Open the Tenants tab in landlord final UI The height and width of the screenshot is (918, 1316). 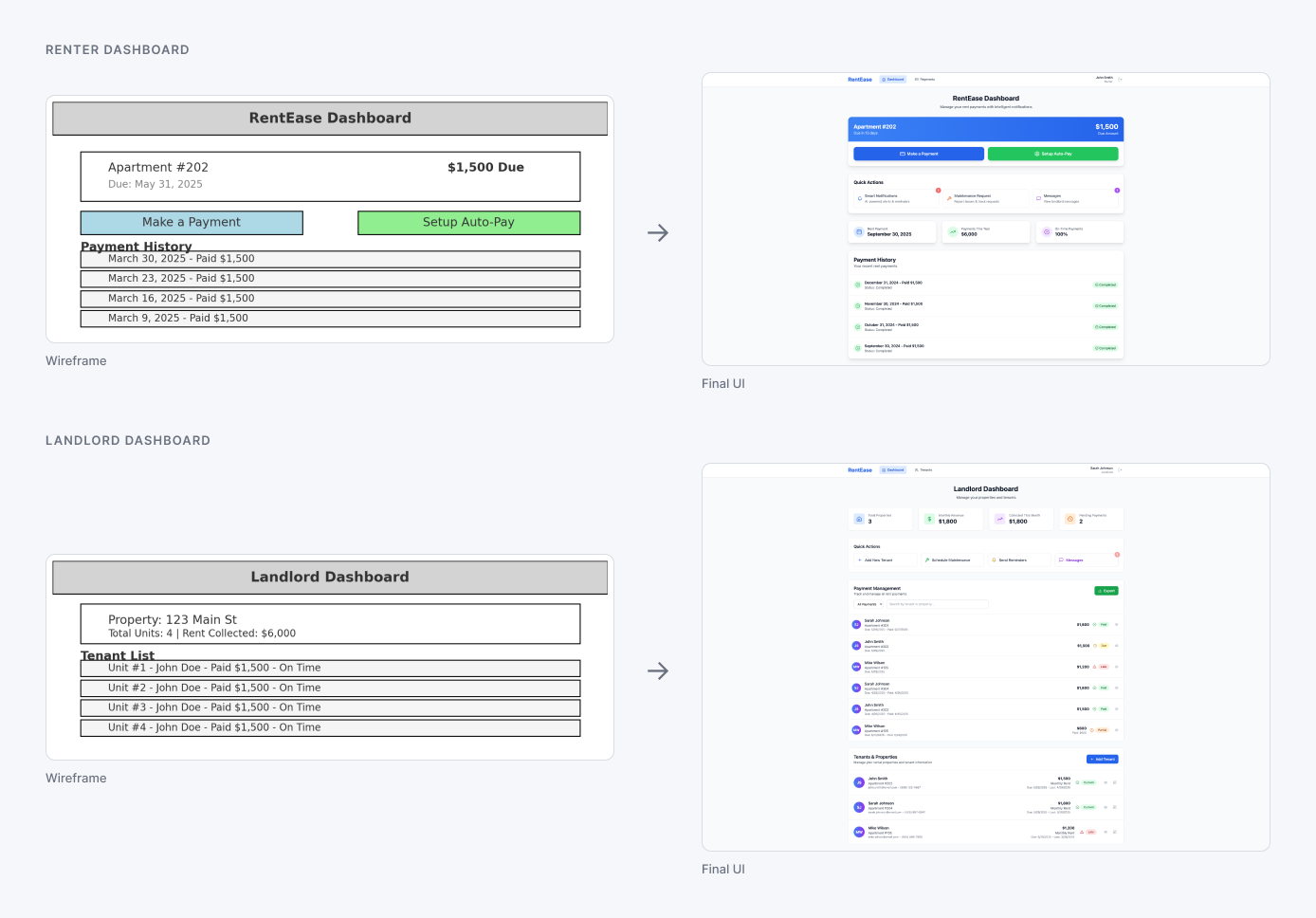923,470
